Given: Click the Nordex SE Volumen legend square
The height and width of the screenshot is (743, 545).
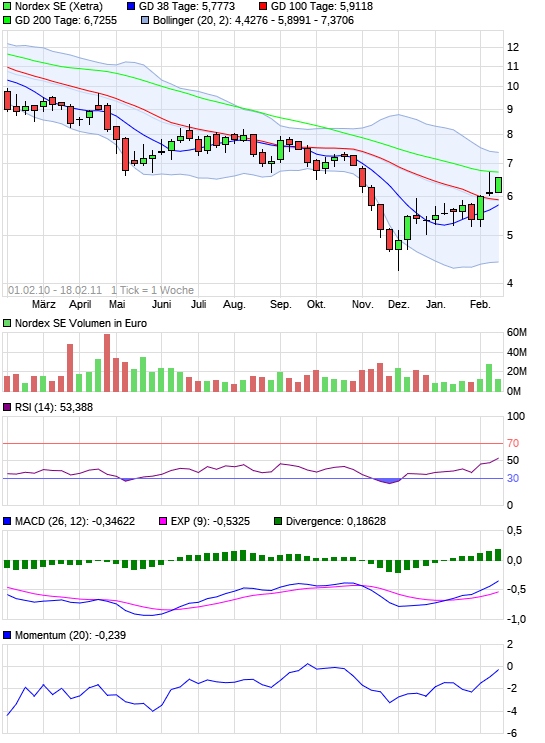Looking at the screenshot, I should (x=7, y=323).
